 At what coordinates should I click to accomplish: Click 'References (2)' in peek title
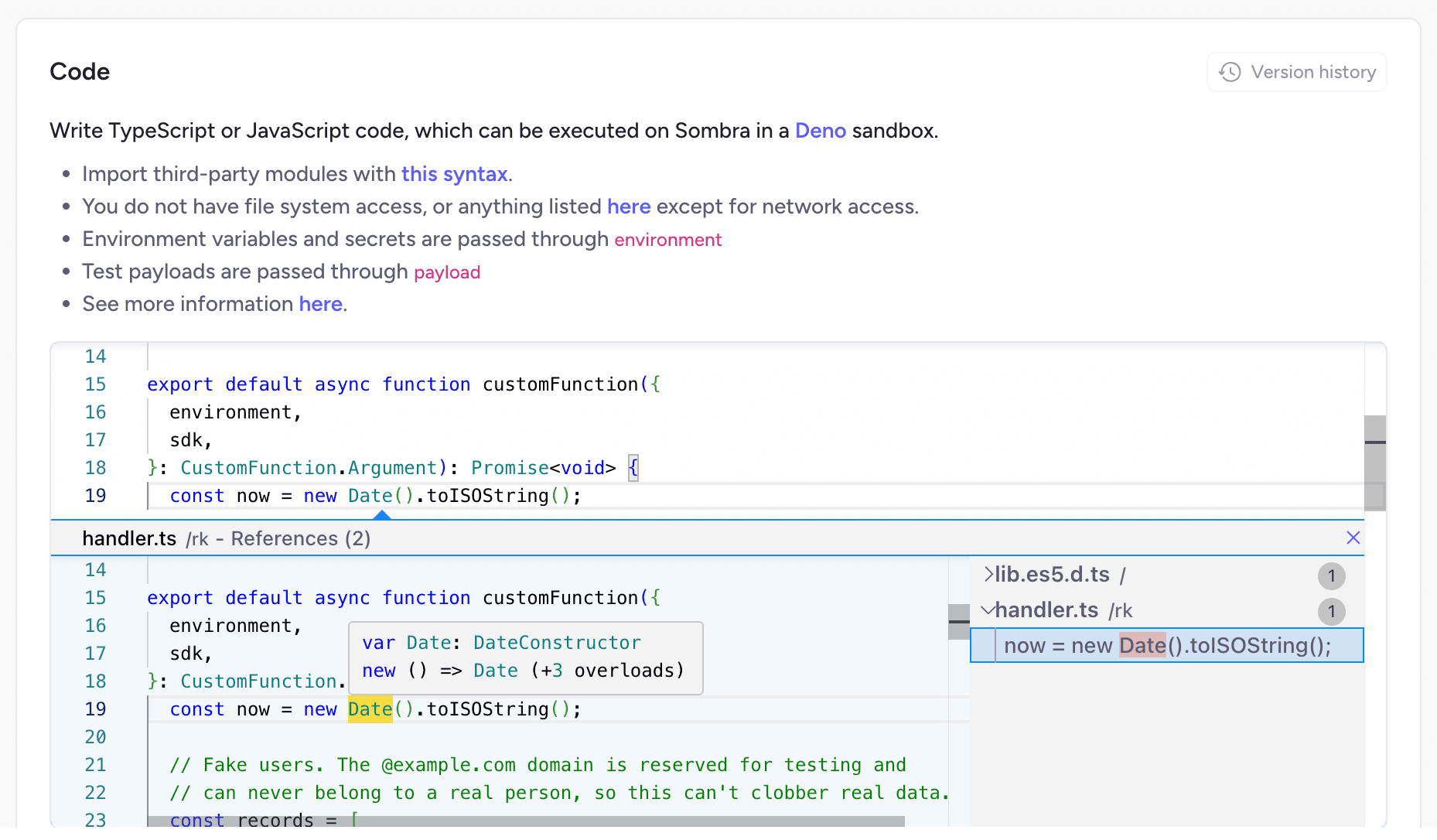300,538
